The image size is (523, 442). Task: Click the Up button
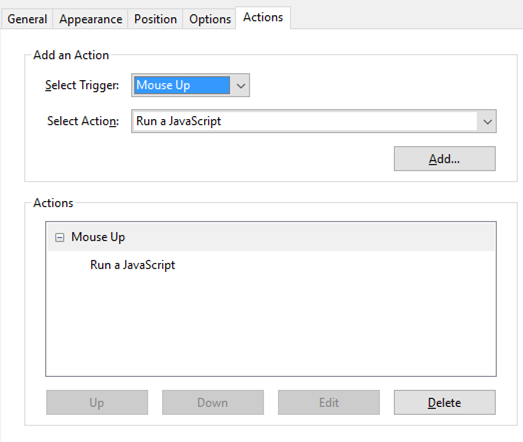click(97, 403)
